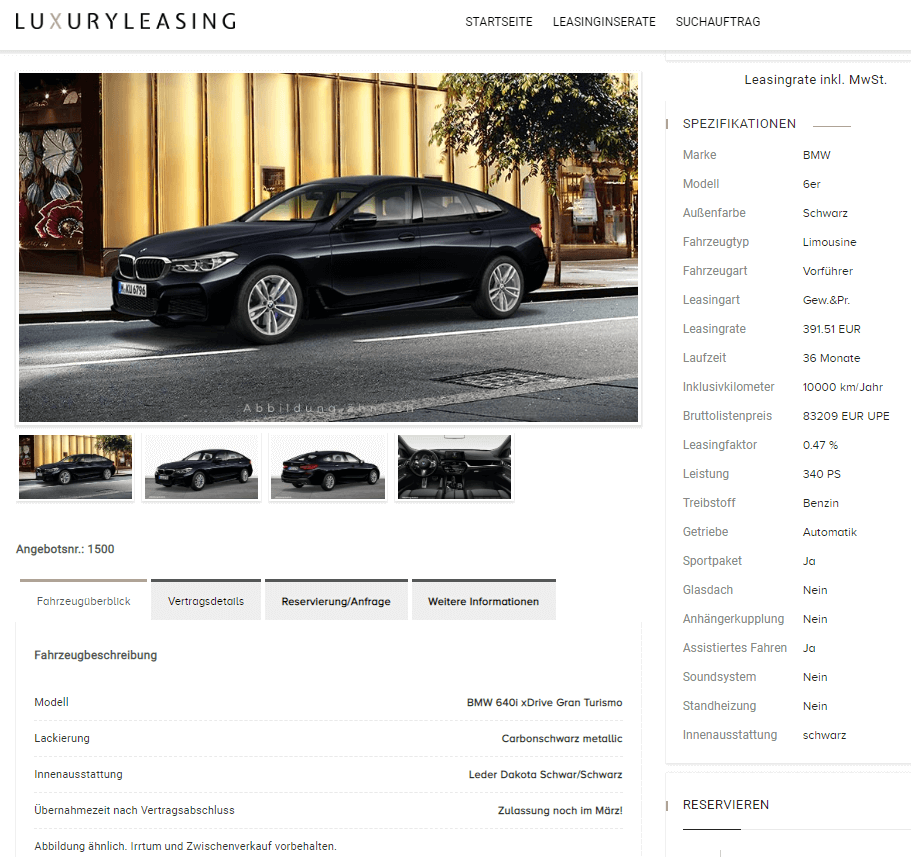Viewport: 911px width, 857px height.
Task: Click the main BMW car image
Action: pyautogui.click(x=328, y=248)
